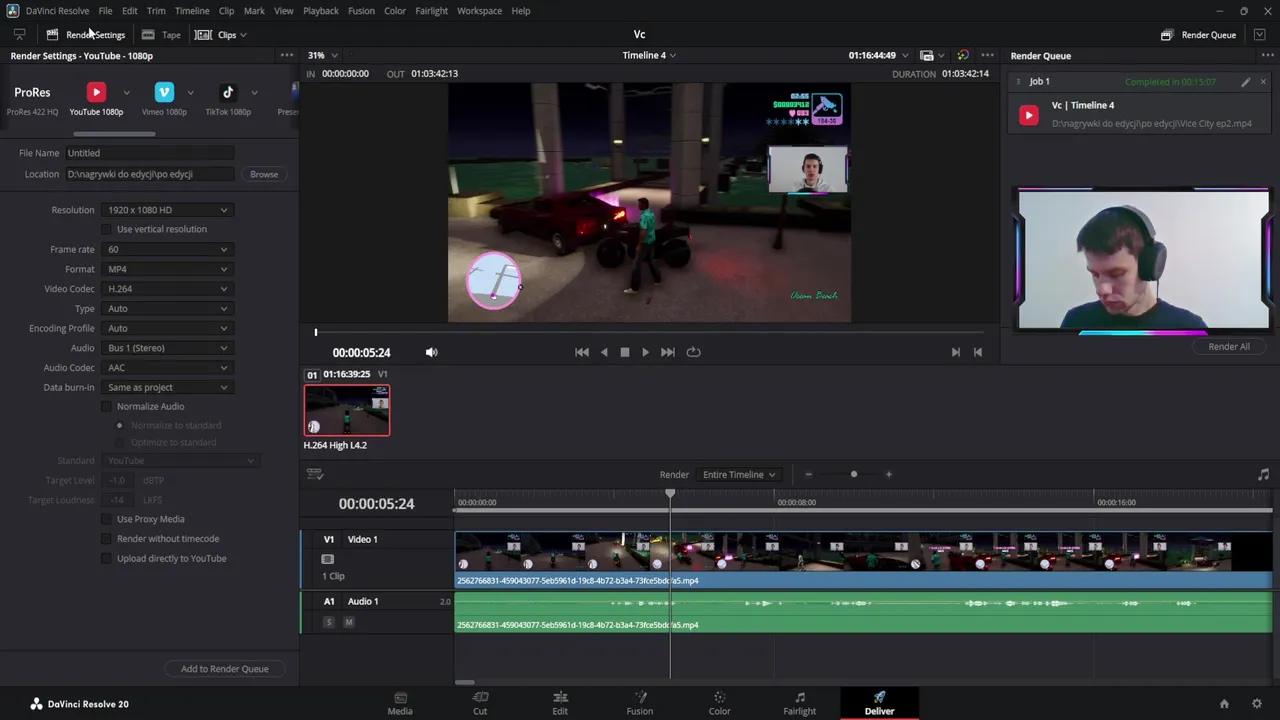Jump to last frame in viewer
The width and height of the screenshot is (1280, 720).
coord(668,352)
